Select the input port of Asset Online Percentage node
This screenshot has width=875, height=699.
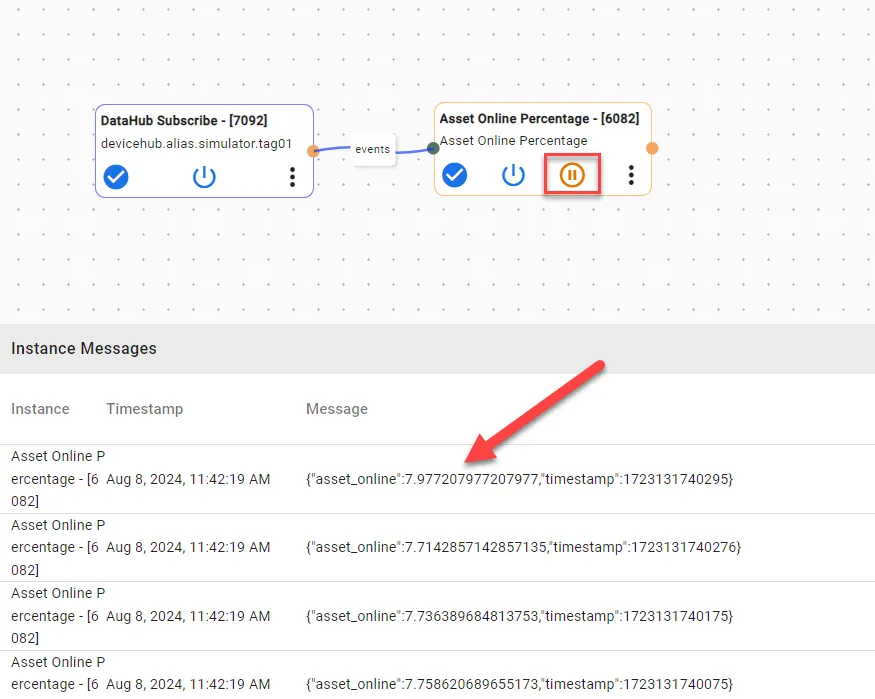433,148
